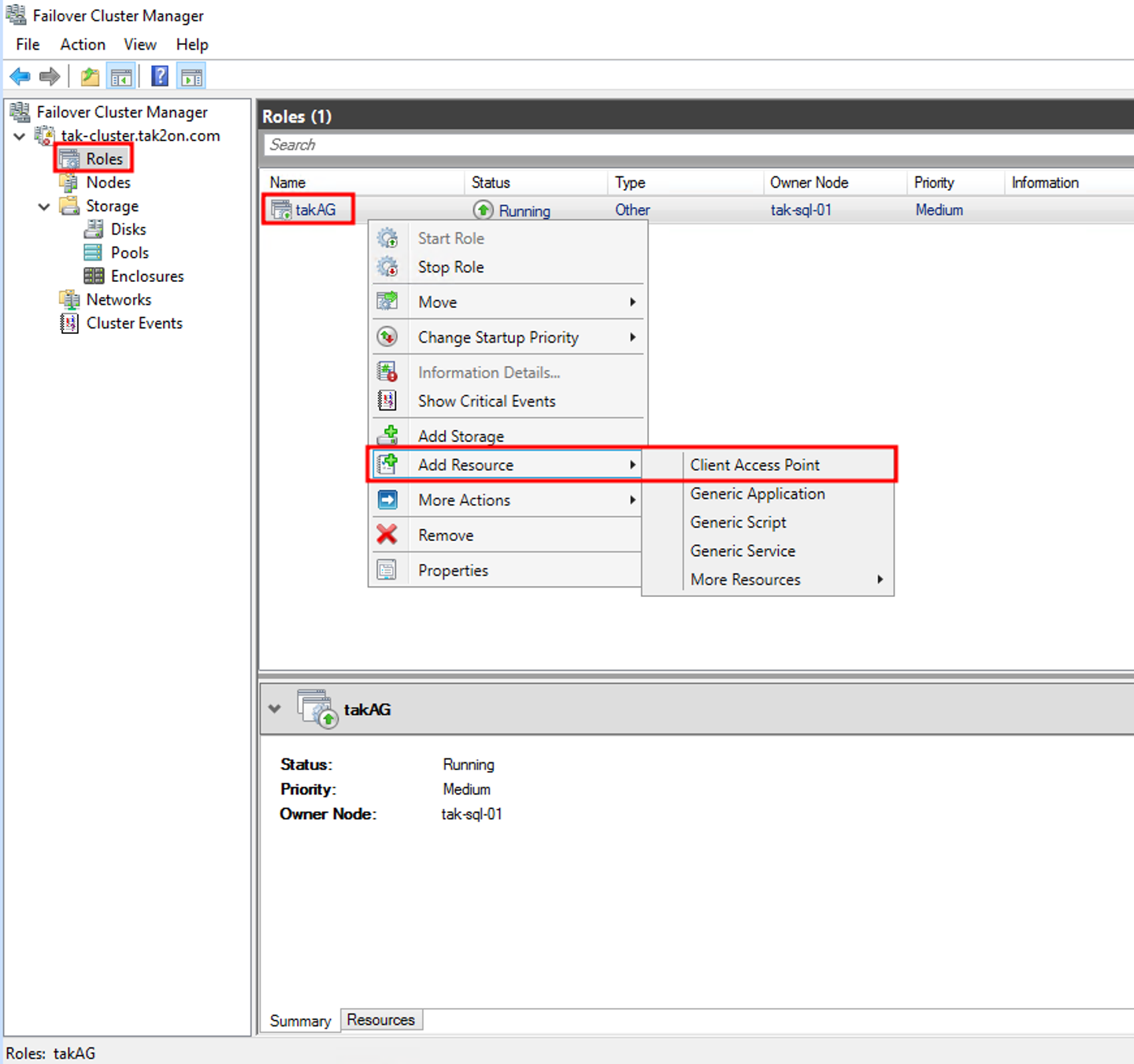Click the Information Details icon

(x=387, y=372)
